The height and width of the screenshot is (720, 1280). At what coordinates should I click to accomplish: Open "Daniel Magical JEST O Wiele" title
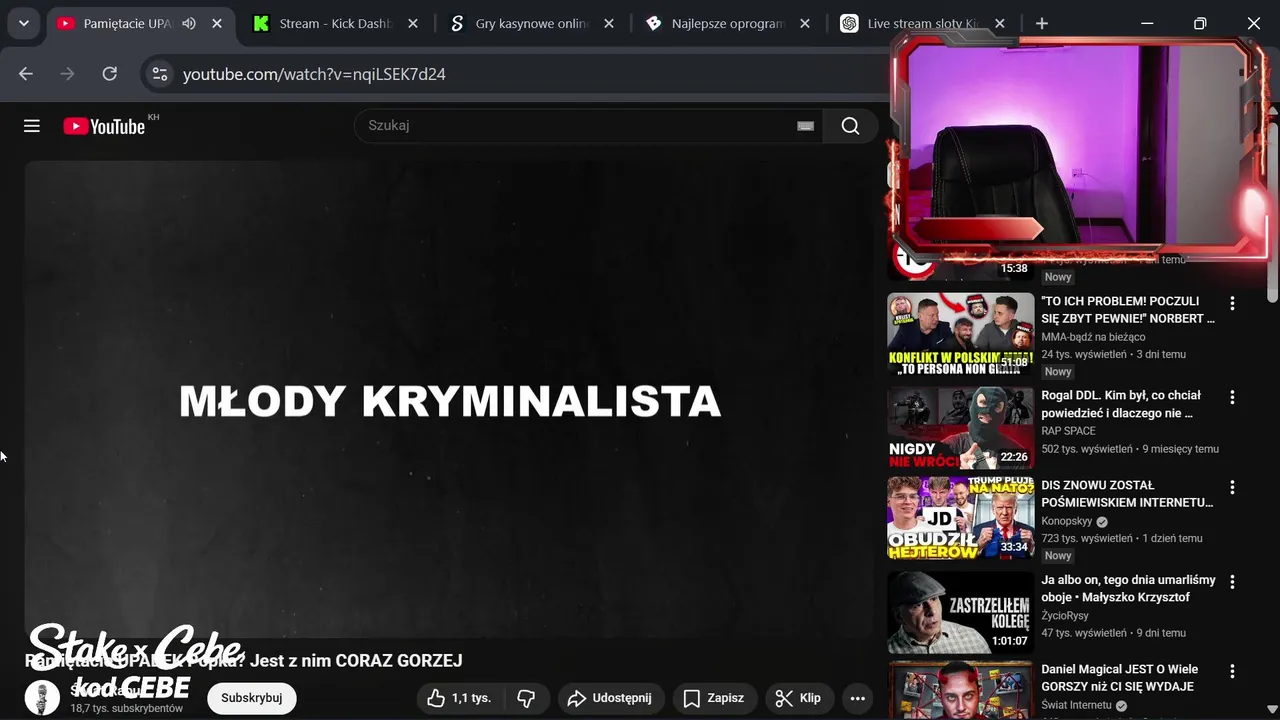(x=1118, y=678)
